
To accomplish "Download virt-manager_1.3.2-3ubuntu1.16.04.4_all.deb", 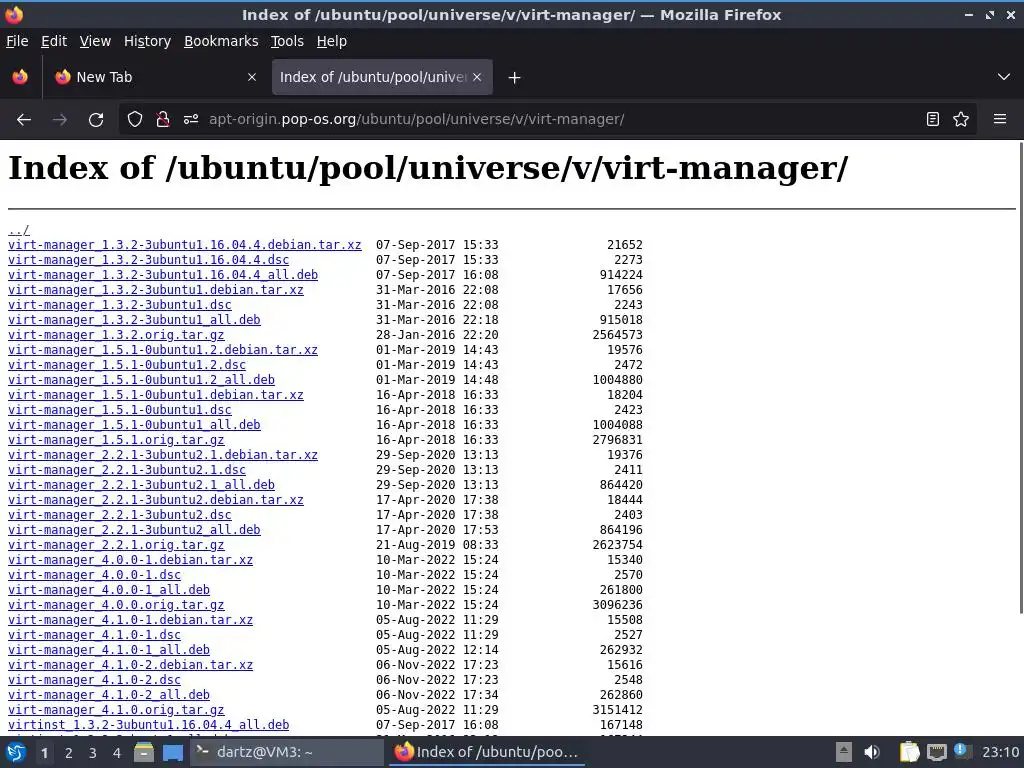I will (x=163, y=275).
